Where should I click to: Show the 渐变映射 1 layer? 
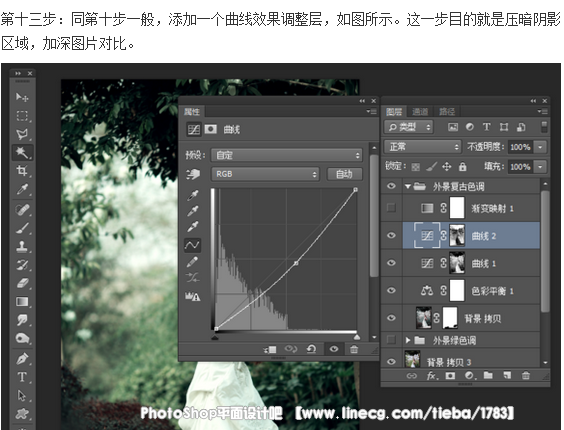(x=391, y=208)
